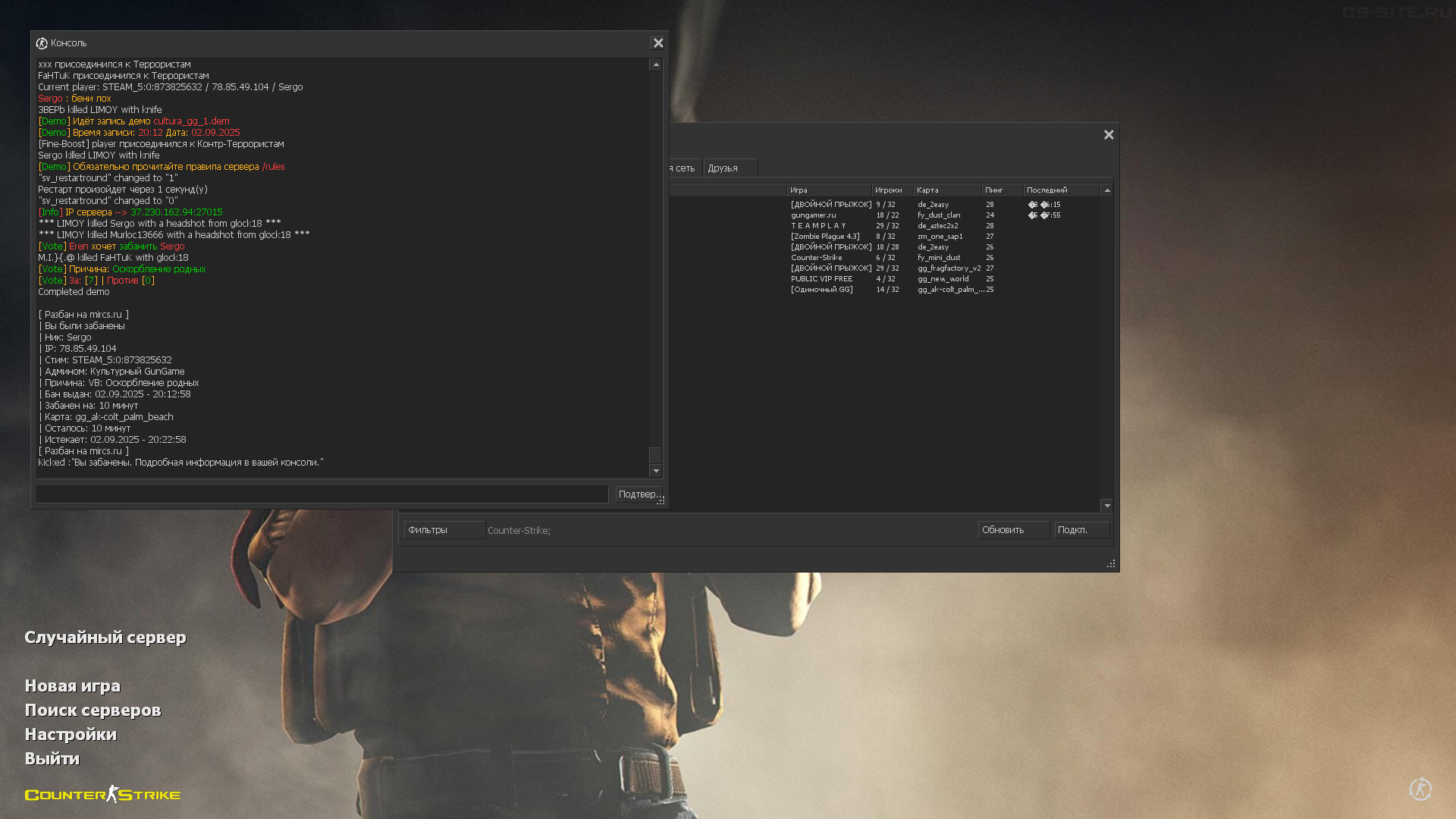Close the console window
The image size is (1456, 819).
(658, 43)
